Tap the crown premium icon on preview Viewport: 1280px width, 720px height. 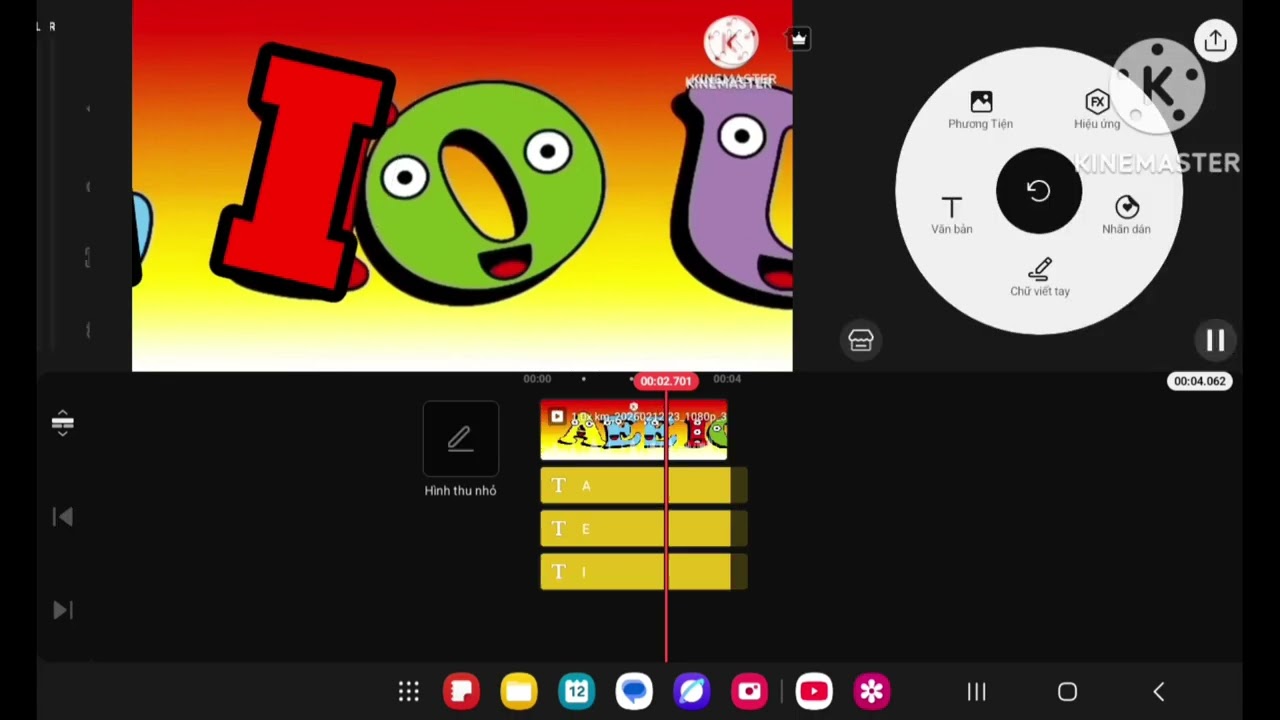click(x=798, y=39)
